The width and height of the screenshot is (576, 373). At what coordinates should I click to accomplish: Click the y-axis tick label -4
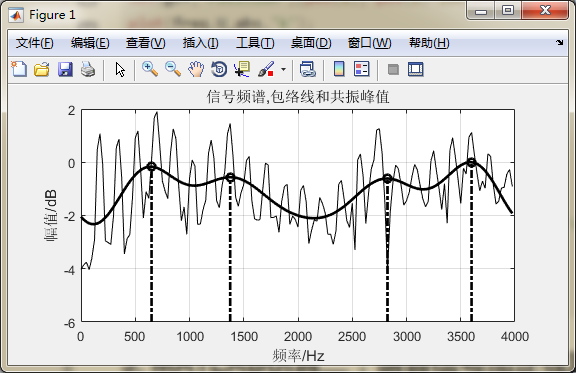(x=69, y=270)
